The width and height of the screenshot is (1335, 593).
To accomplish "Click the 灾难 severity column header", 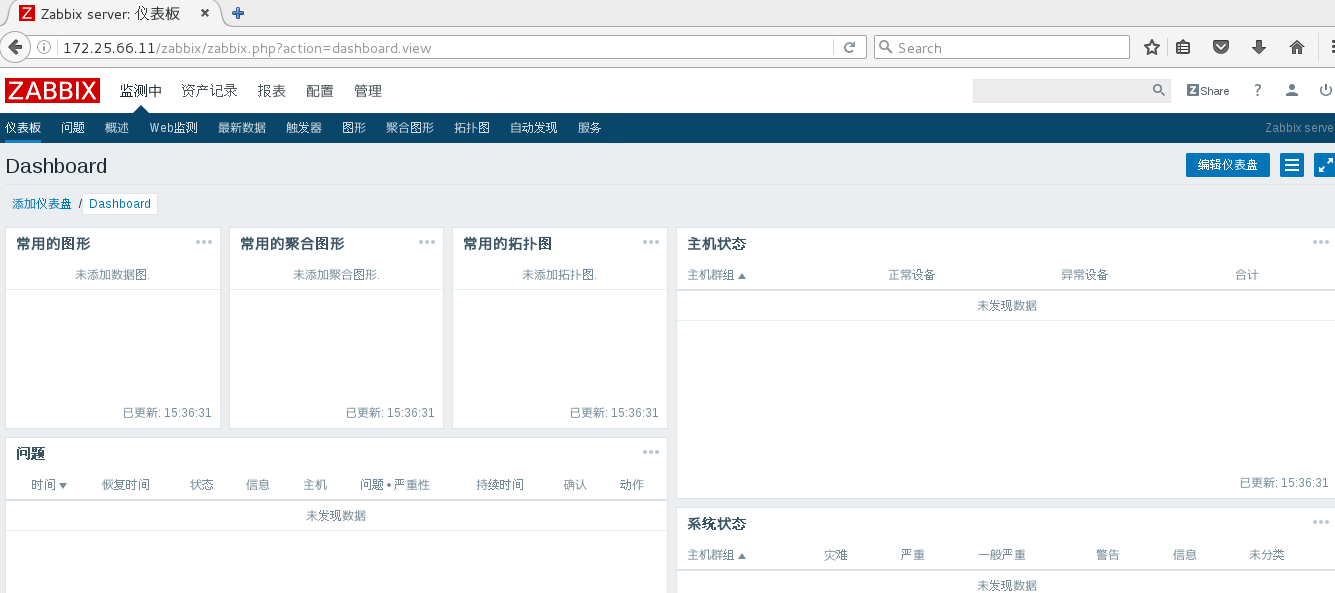I will [x=836, y=555].
